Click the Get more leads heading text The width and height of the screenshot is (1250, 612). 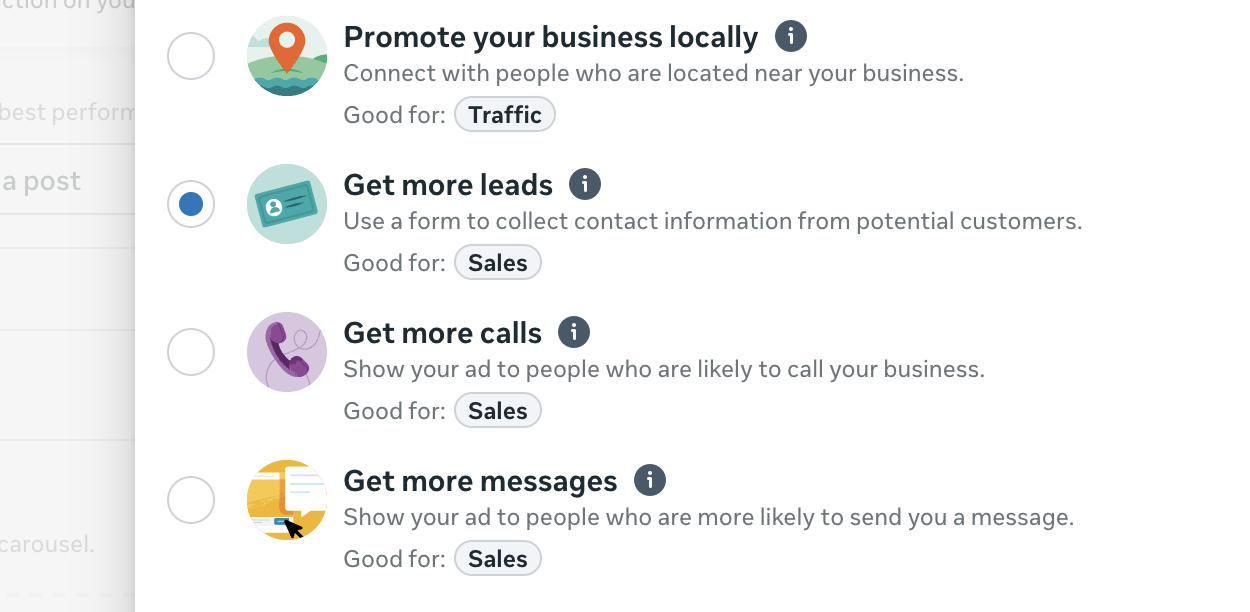click(x=448, y=185)
